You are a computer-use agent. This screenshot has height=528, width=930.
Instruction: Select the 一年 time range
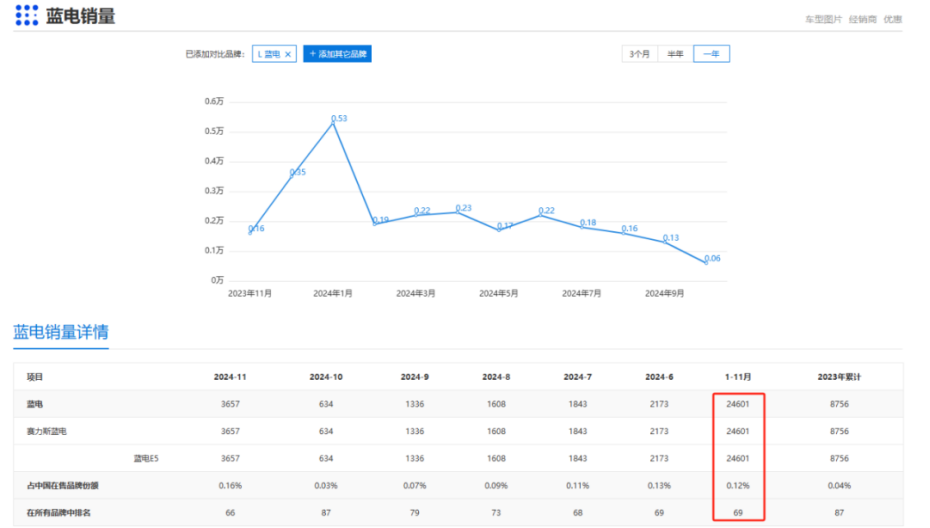[711, 54]
